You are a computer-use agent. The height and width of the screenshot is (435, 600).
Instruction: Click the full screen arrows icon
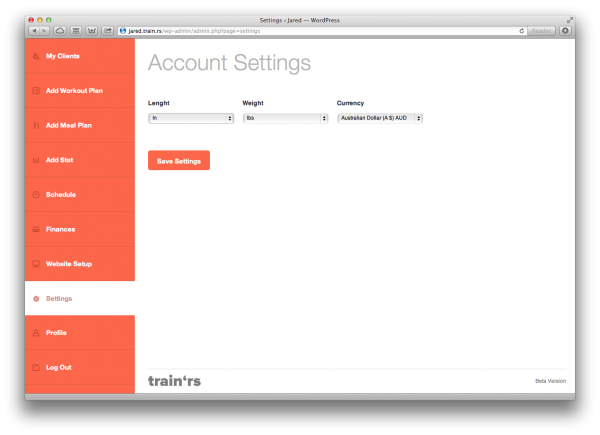570,20
